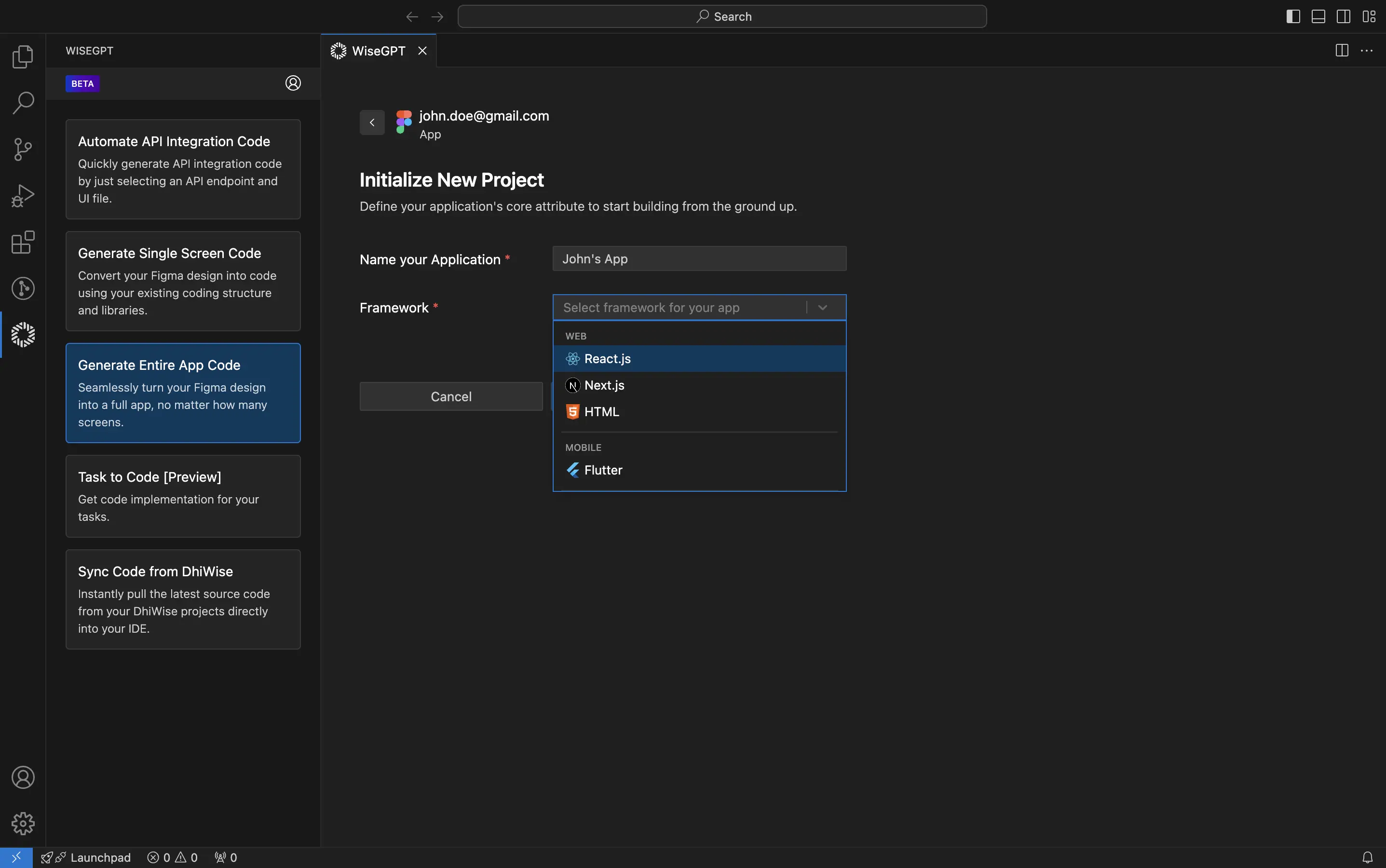Click Launchpad in status bar
Image resolution: width=1386 pixels, height=868 pixels.
[86, 857]
